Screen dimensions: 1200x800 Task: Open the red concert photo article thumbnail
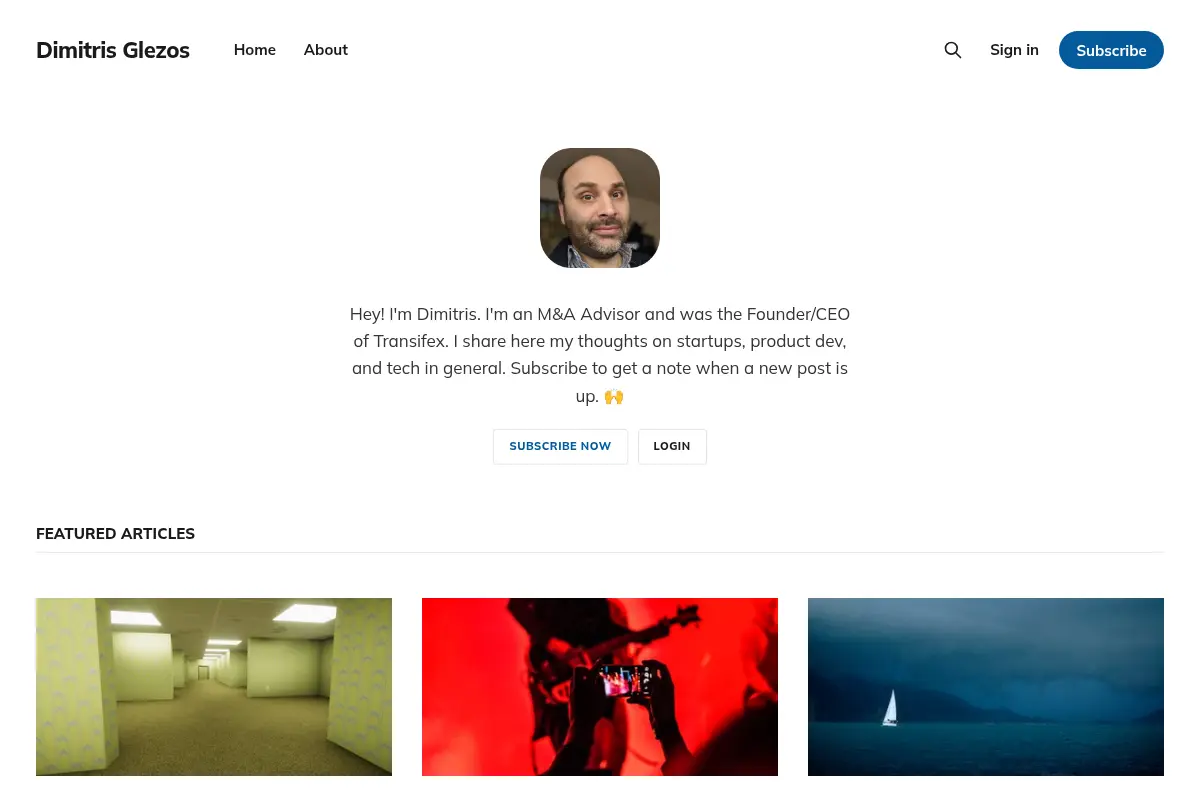[600, 687]
